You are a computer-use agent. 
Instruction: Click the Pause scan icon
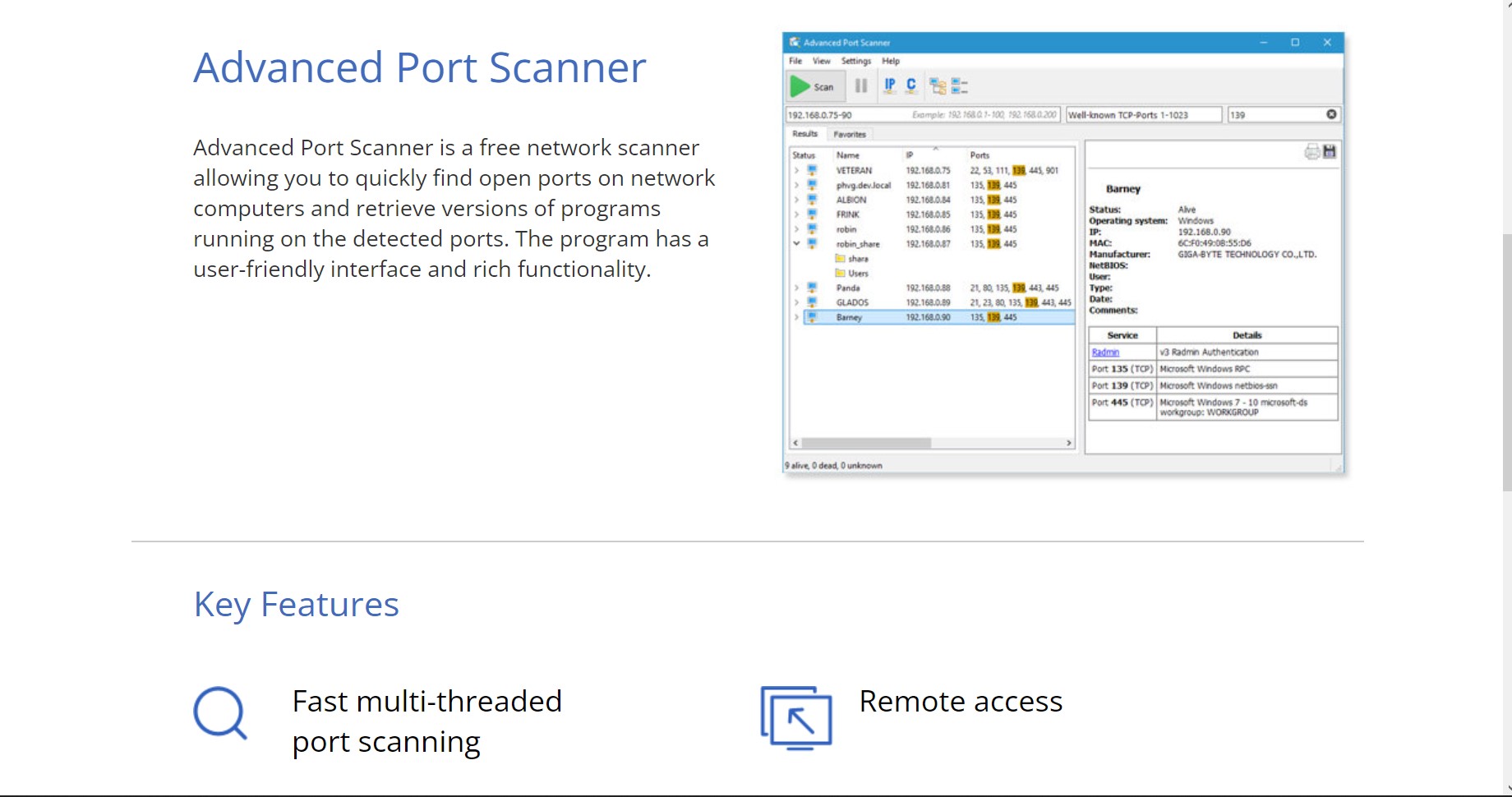[x=861, y=86]
